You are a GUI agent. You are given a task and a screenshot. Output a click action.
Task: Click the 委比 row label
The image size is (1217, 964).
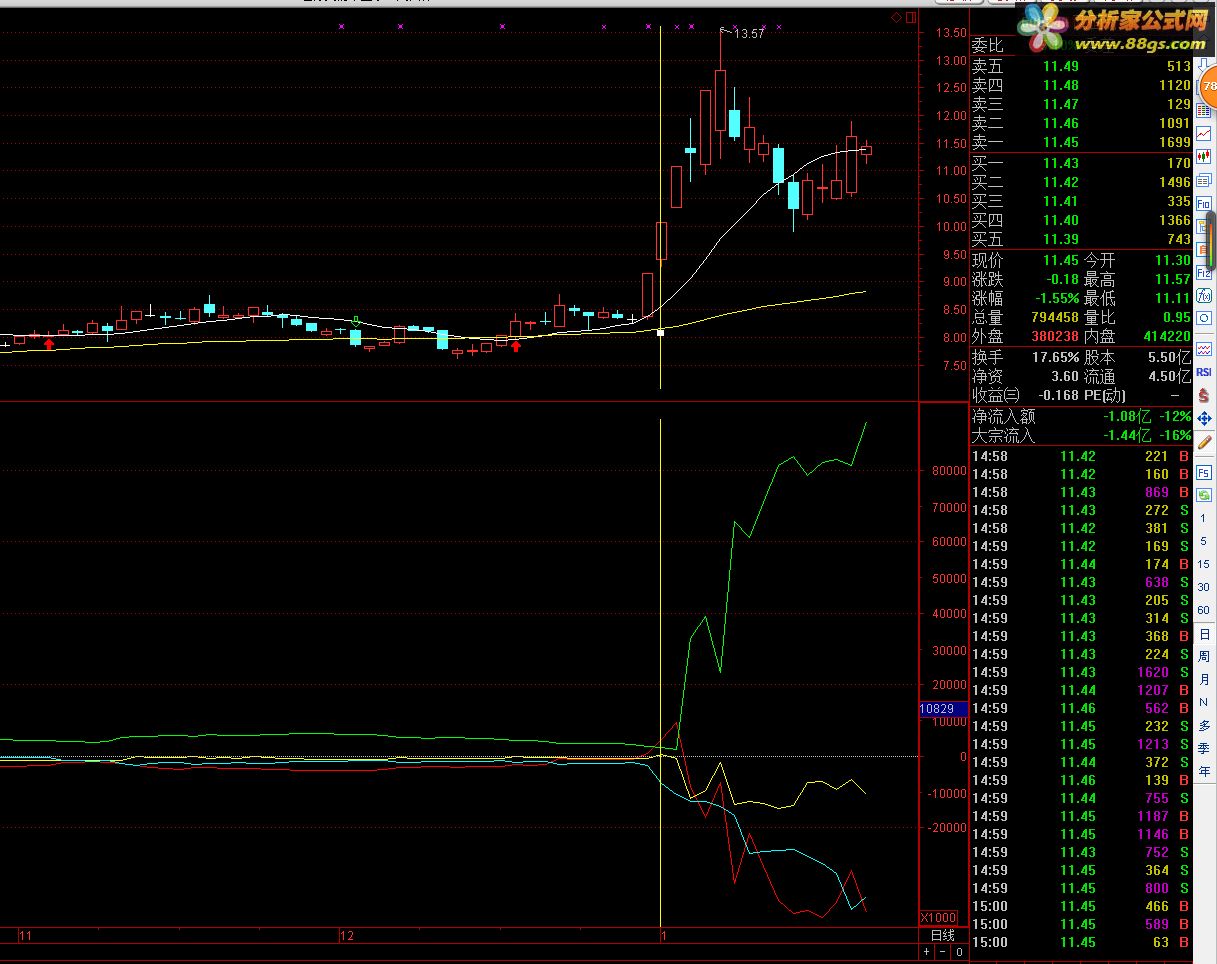(x=987, y=46)
